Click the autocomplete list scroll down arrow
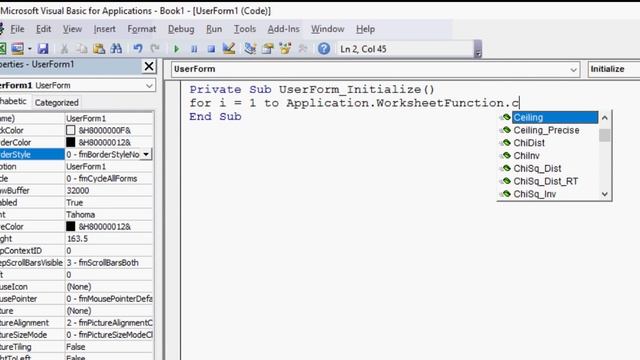 (605, 194)
